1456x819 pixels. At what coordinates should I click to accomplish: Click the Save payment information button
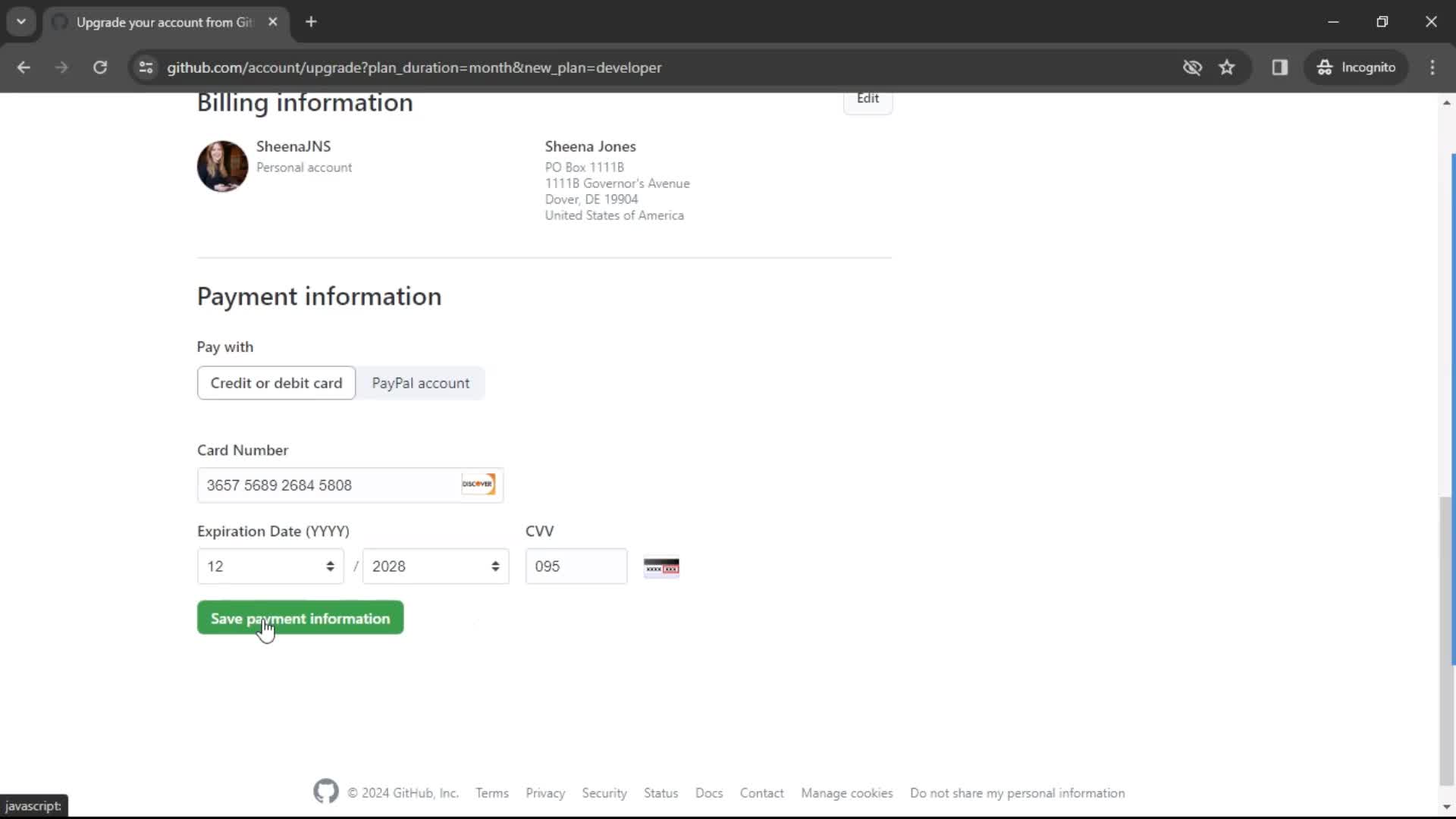click(x=300, y=617)
